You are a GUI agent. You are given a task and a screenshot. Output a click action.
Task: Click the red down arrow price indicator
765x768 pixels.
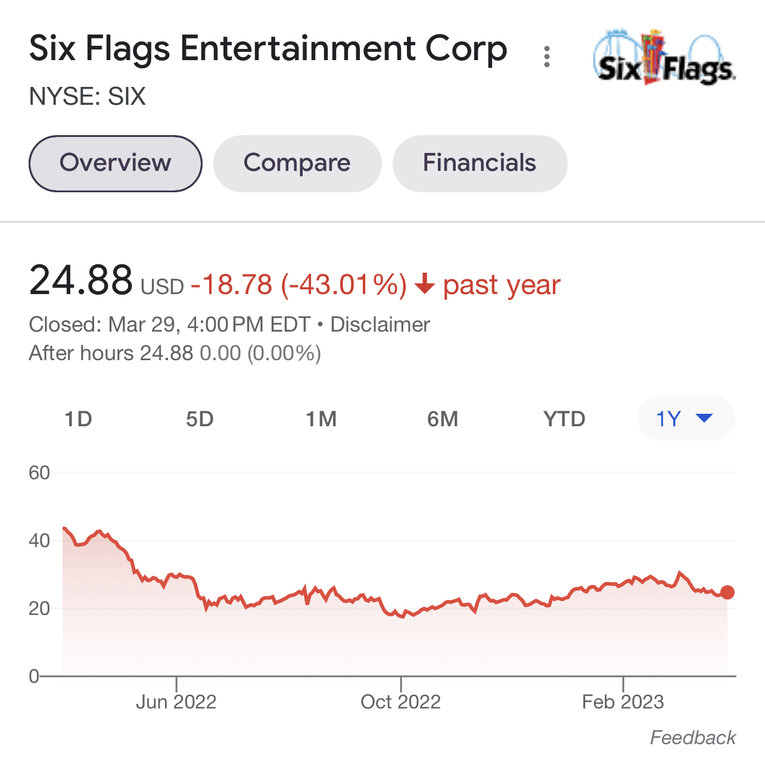tap(424, 285)
